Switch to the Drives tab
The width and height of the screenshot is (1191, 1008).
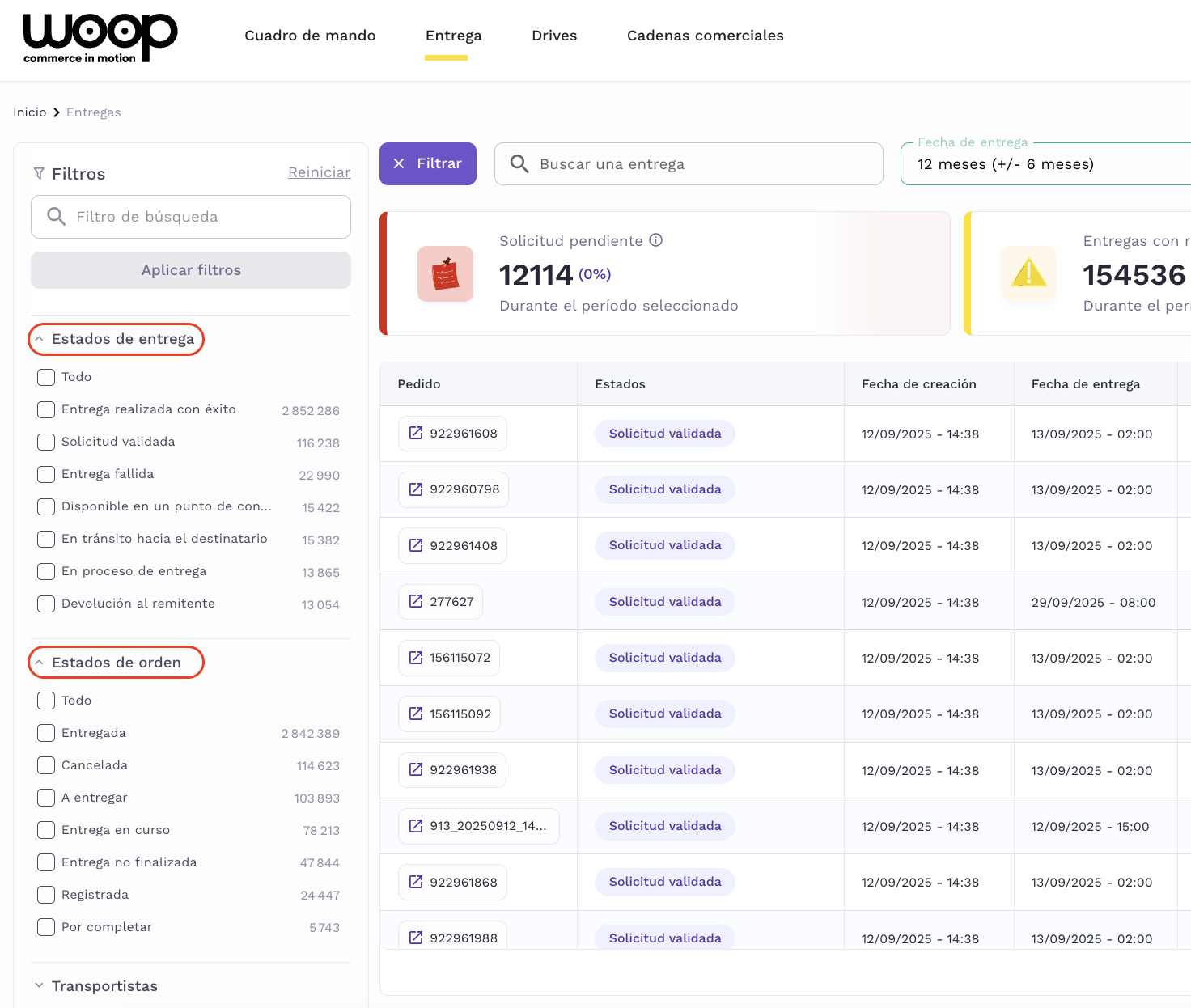coord(554,36)
